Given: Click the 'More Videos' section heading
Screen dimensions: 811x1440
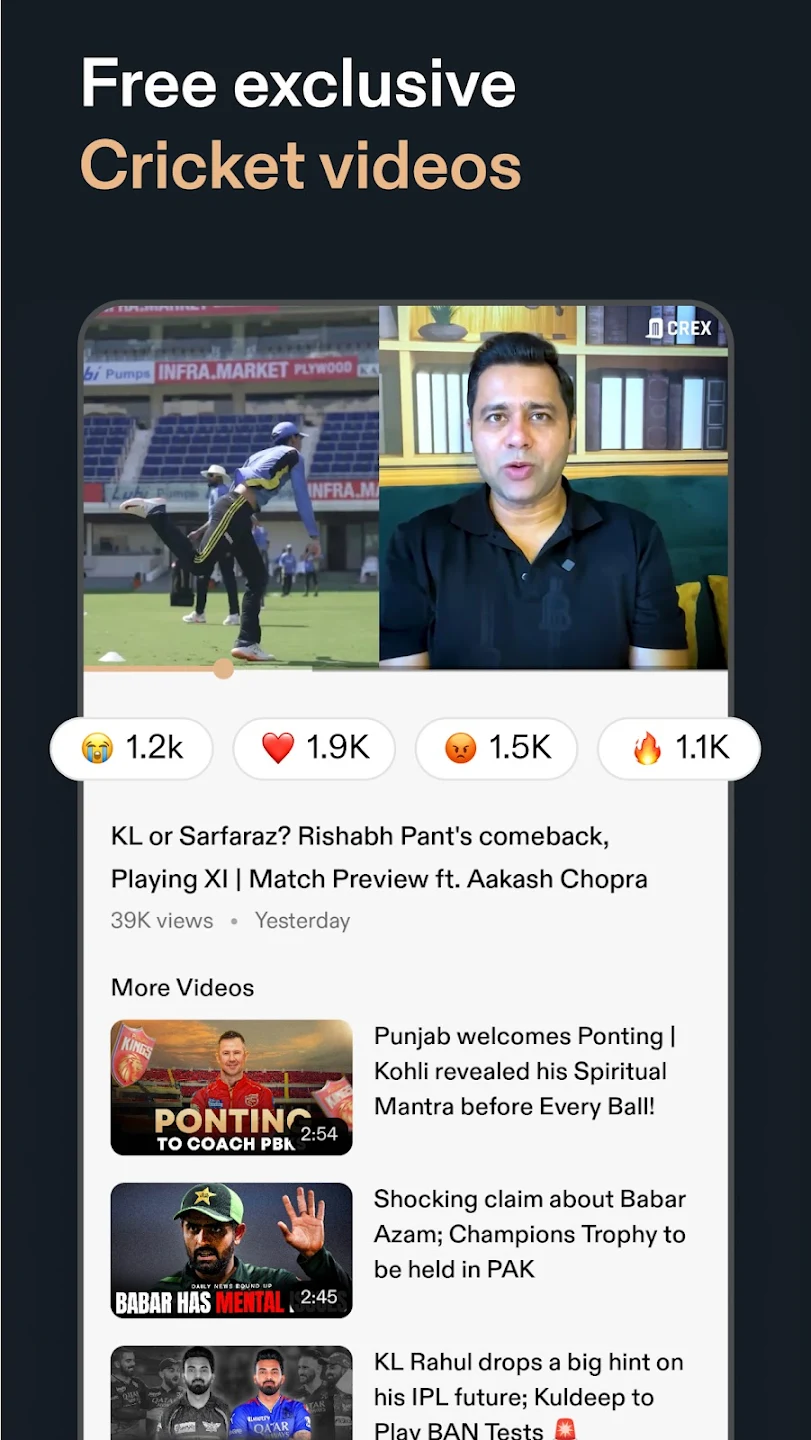Looking at the screenshot, I should 183,988.
